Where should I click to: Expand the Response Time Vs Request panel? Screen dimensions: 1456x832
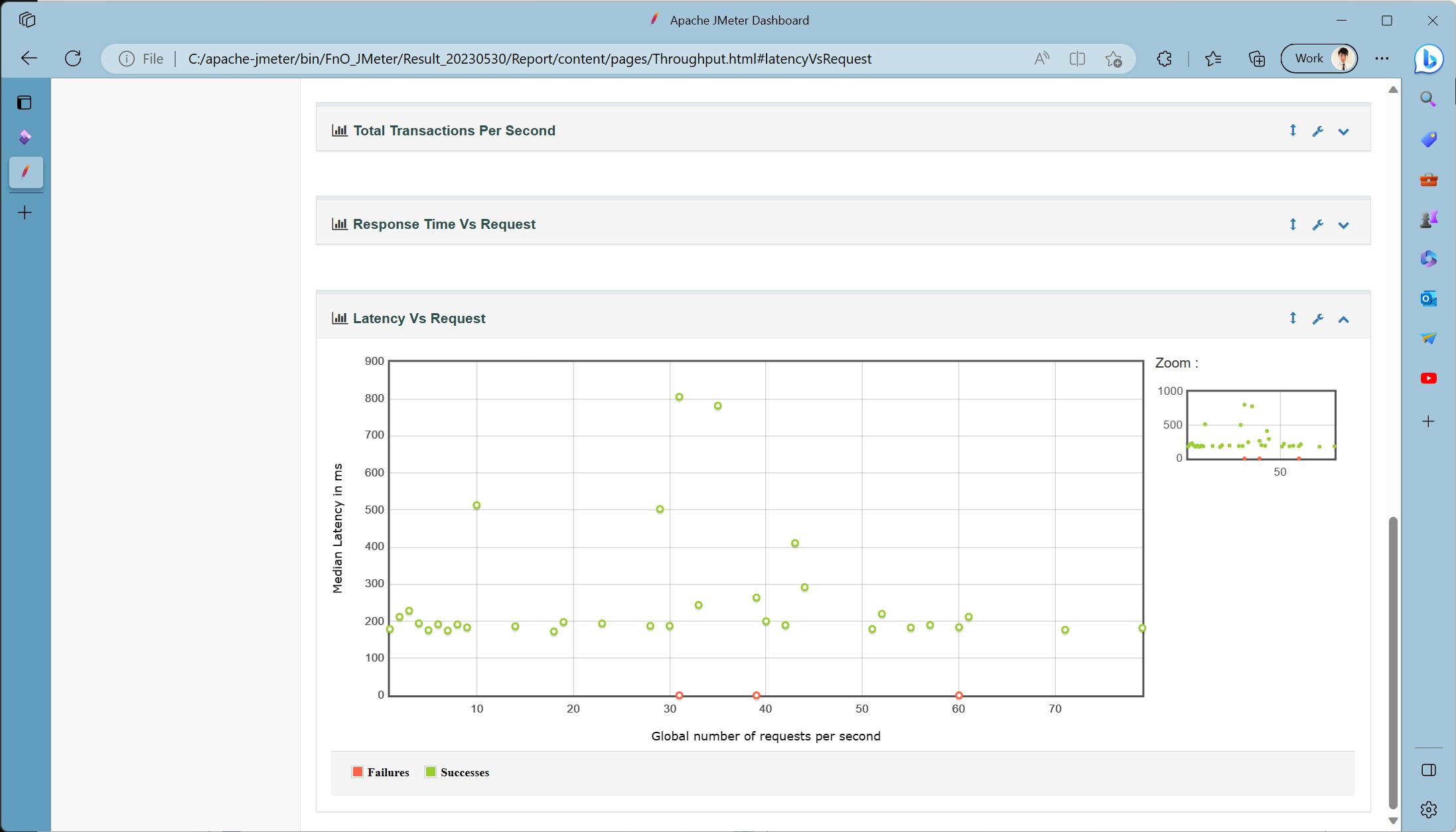[x=1343, y=225]
